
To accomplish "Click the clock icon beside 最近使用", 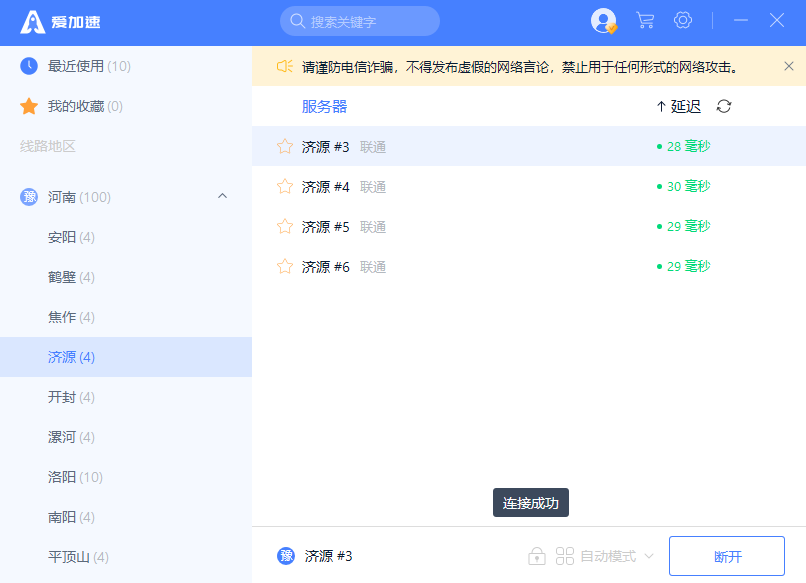I will point(29,66).
